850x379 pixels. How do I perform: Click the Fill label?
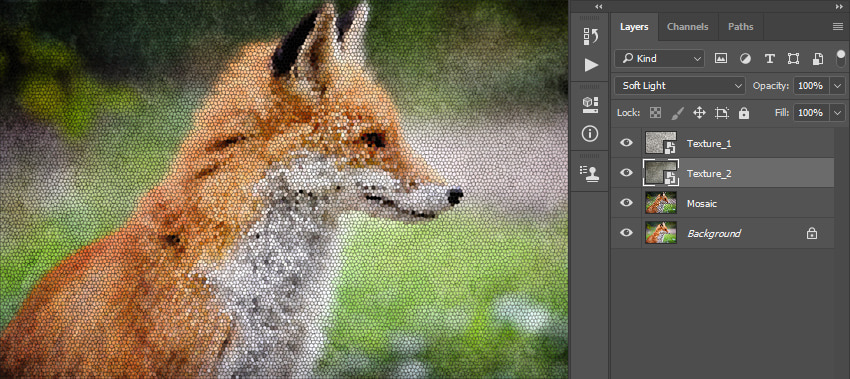point(783,113)
